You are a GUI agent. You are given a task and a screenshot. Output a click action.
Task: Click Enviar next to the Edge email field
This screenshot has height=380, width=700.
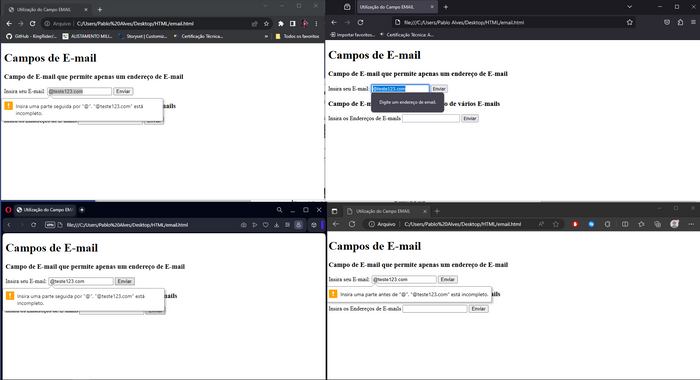pos(448,280)
